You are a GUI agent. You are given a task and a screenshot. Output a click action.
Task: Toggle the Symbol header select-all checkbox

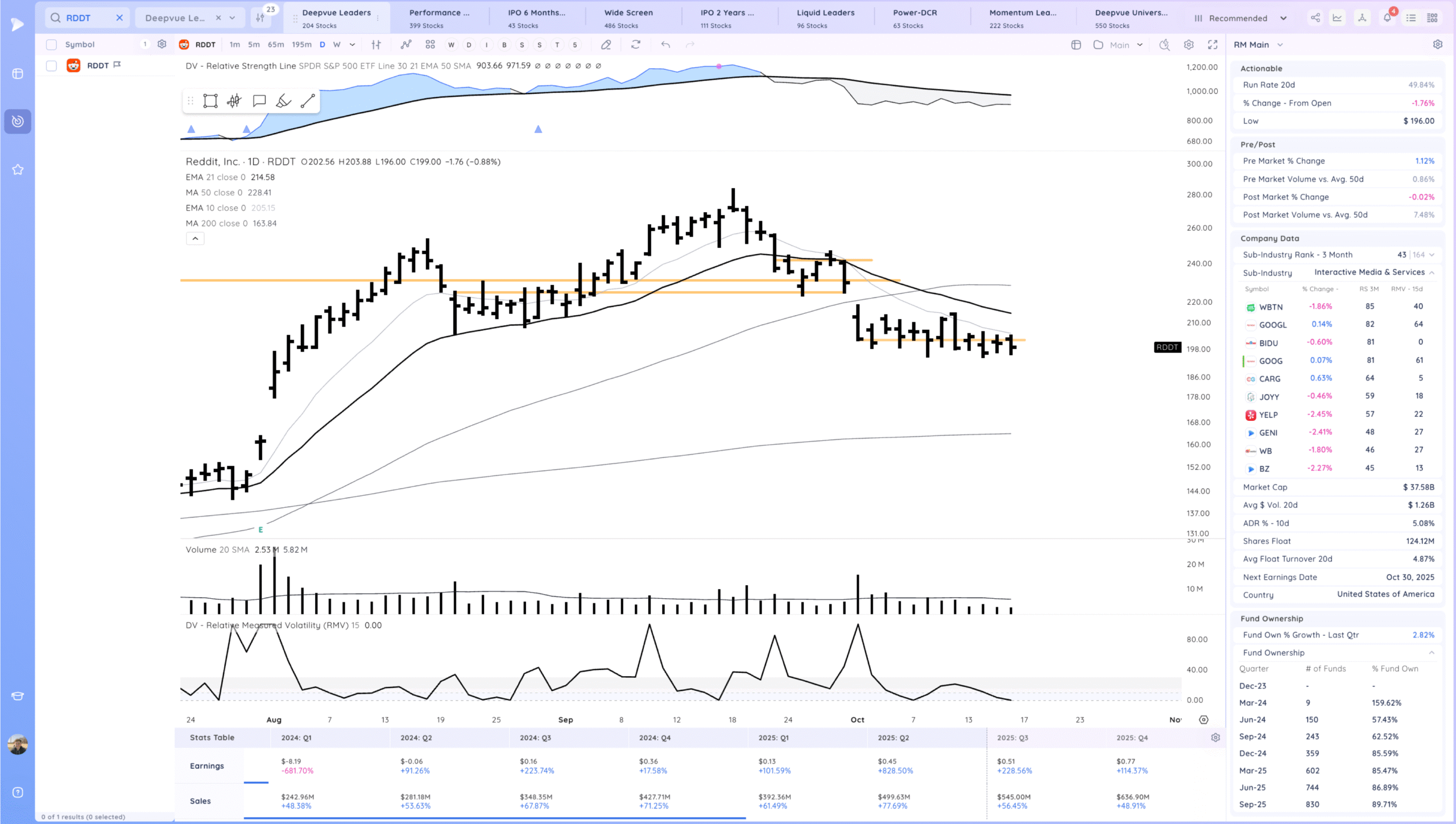pyautogui.click(x=51, y=44)
